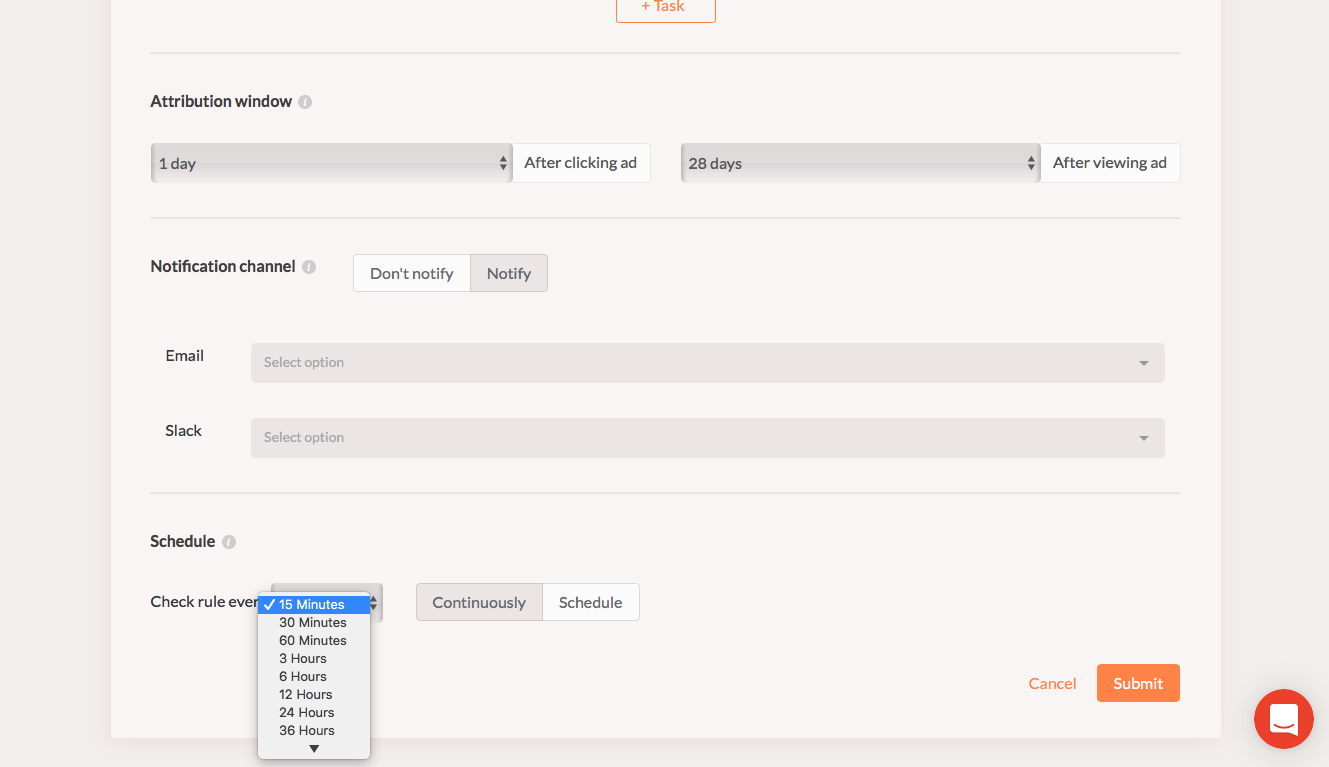
Task: Click the scroll-down arrow in dropdown list
Action: [314, 748]
